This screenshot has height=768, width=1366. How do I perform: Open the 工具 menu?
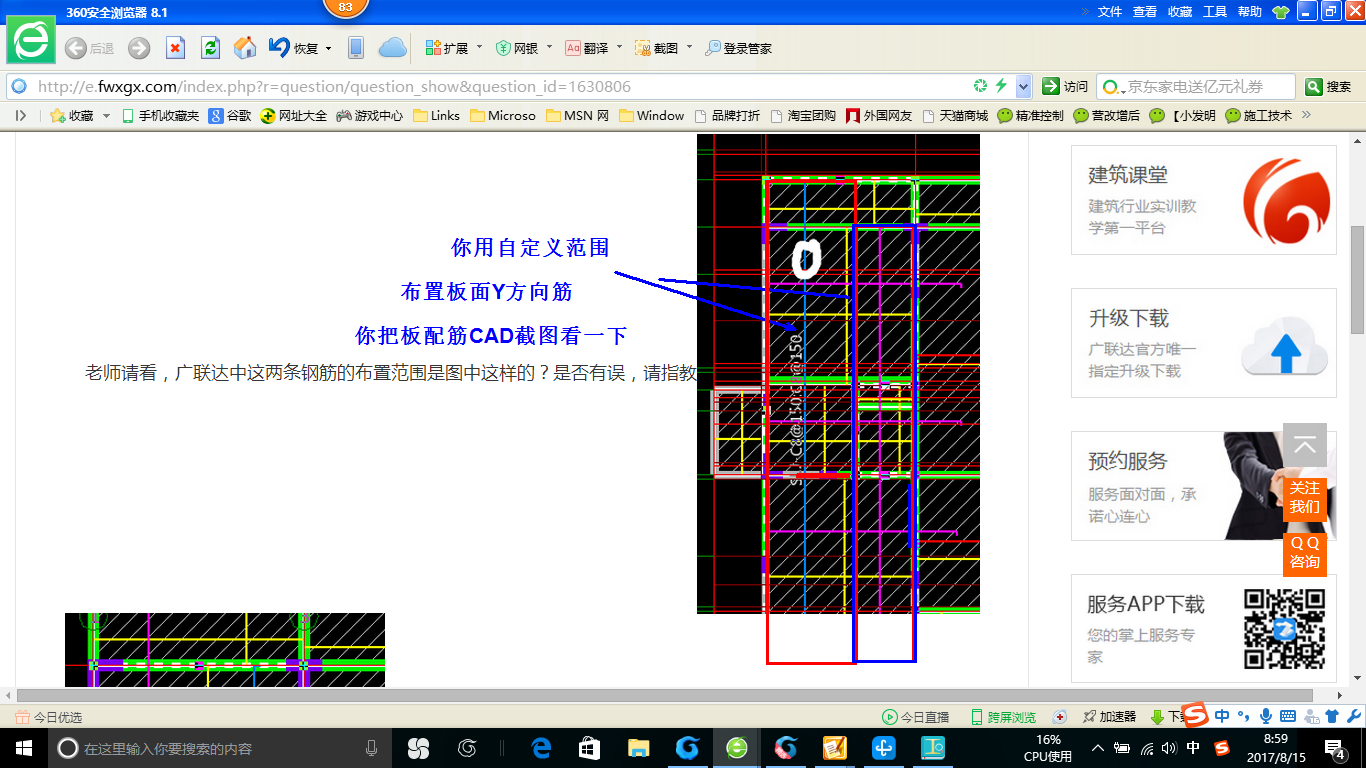pyautogui.click(x=1215, y=12)
